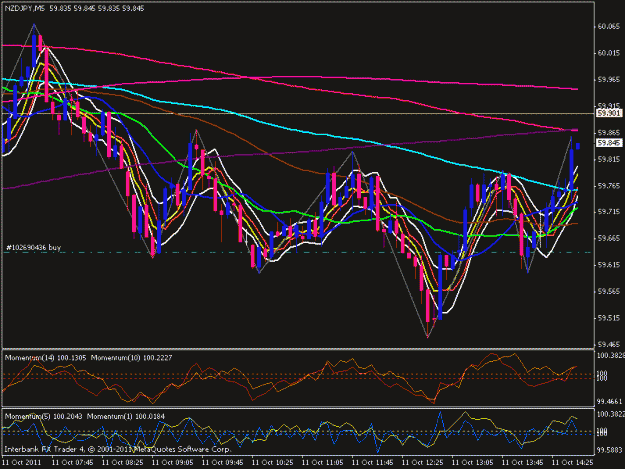Click the 11 Oct 13:45 time label
The image size is (625, 469).
pyautogui.click(x=523, y=463)
